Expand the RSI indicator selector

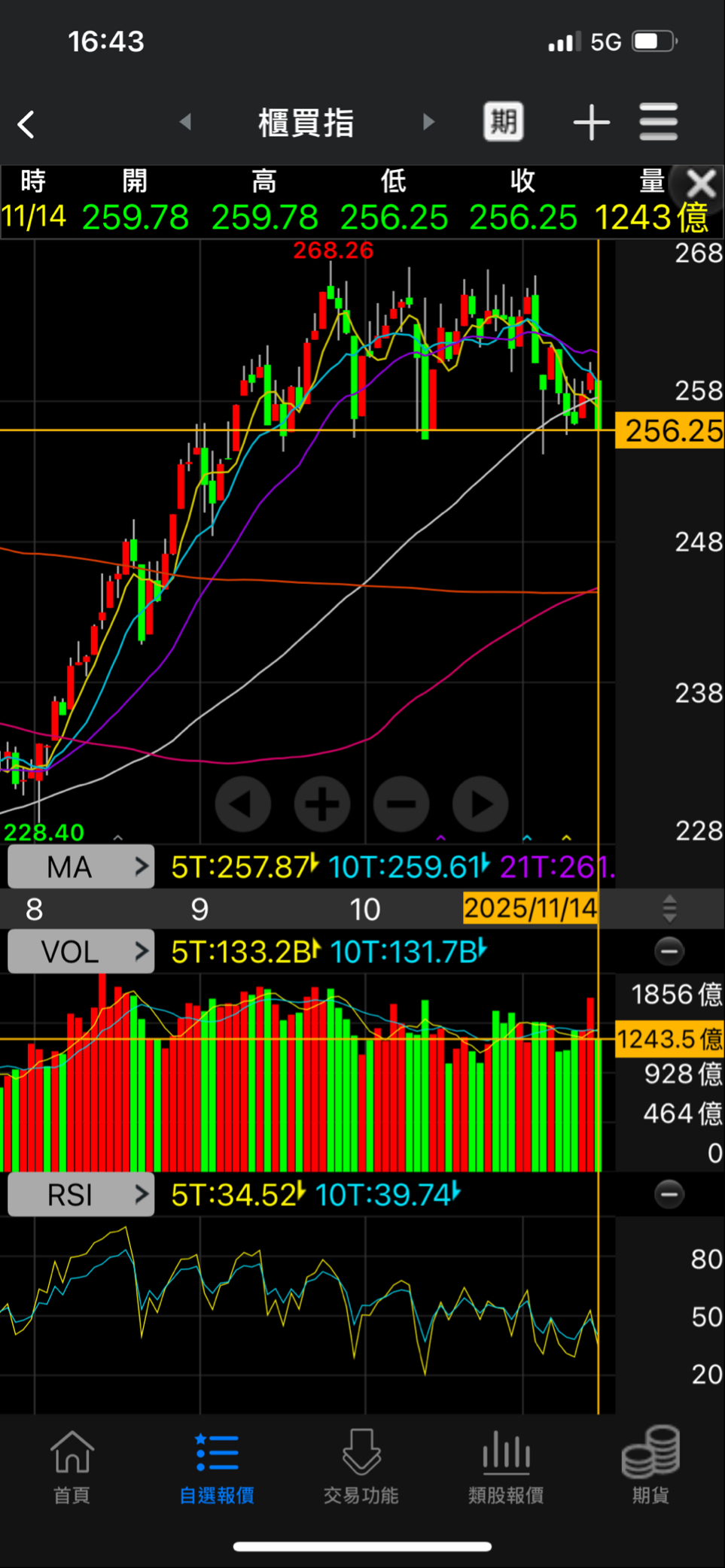(81, 1195)
